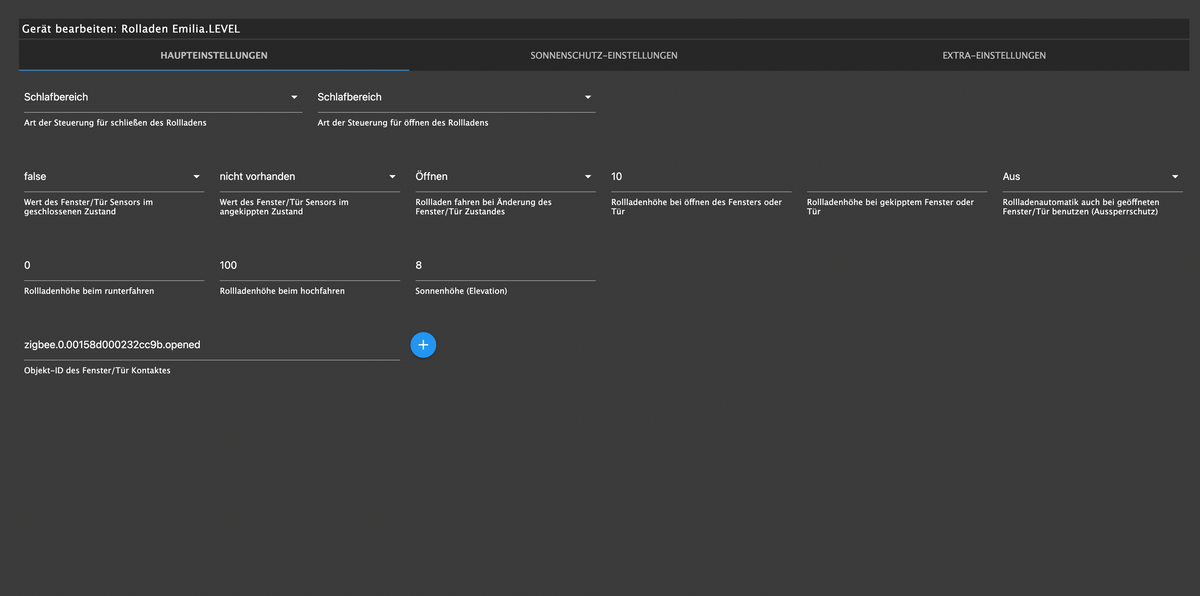
Task: Open dropdown for Rollladen öffnen control type
Action: coord(456,97)
